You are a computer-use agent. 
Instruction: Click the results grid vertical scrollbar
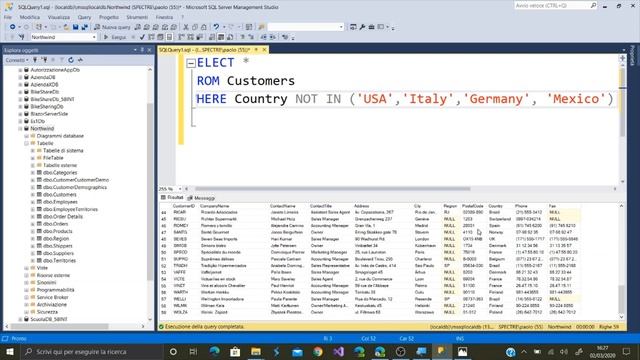(621, 300)
